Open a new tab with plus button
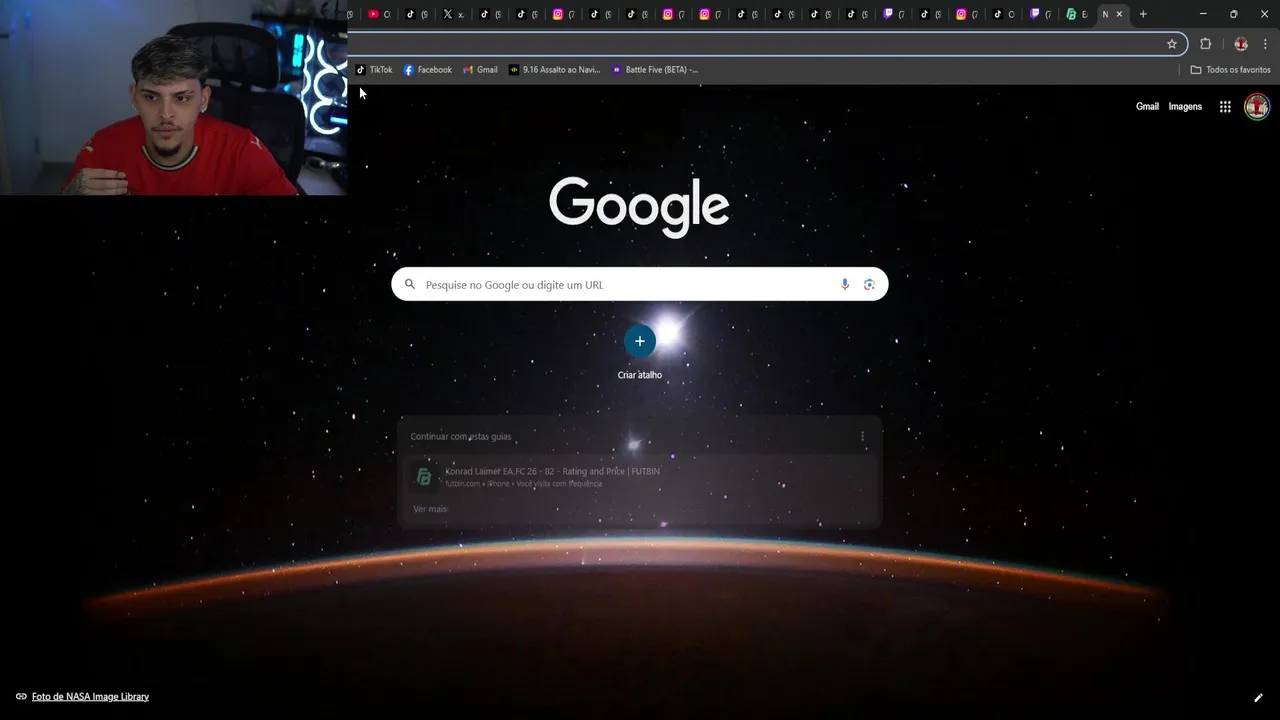The width and height of the screenshot is (1280, 720). pyautogui.click(x=1143, y=14)
